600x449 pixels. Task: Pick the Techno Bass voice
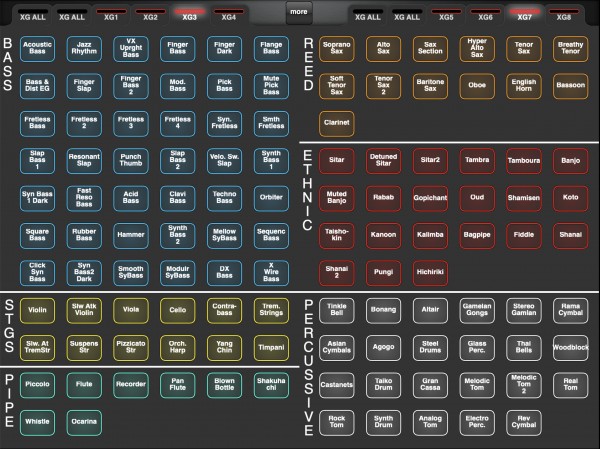pyautogui.click(x=225, y=198)
